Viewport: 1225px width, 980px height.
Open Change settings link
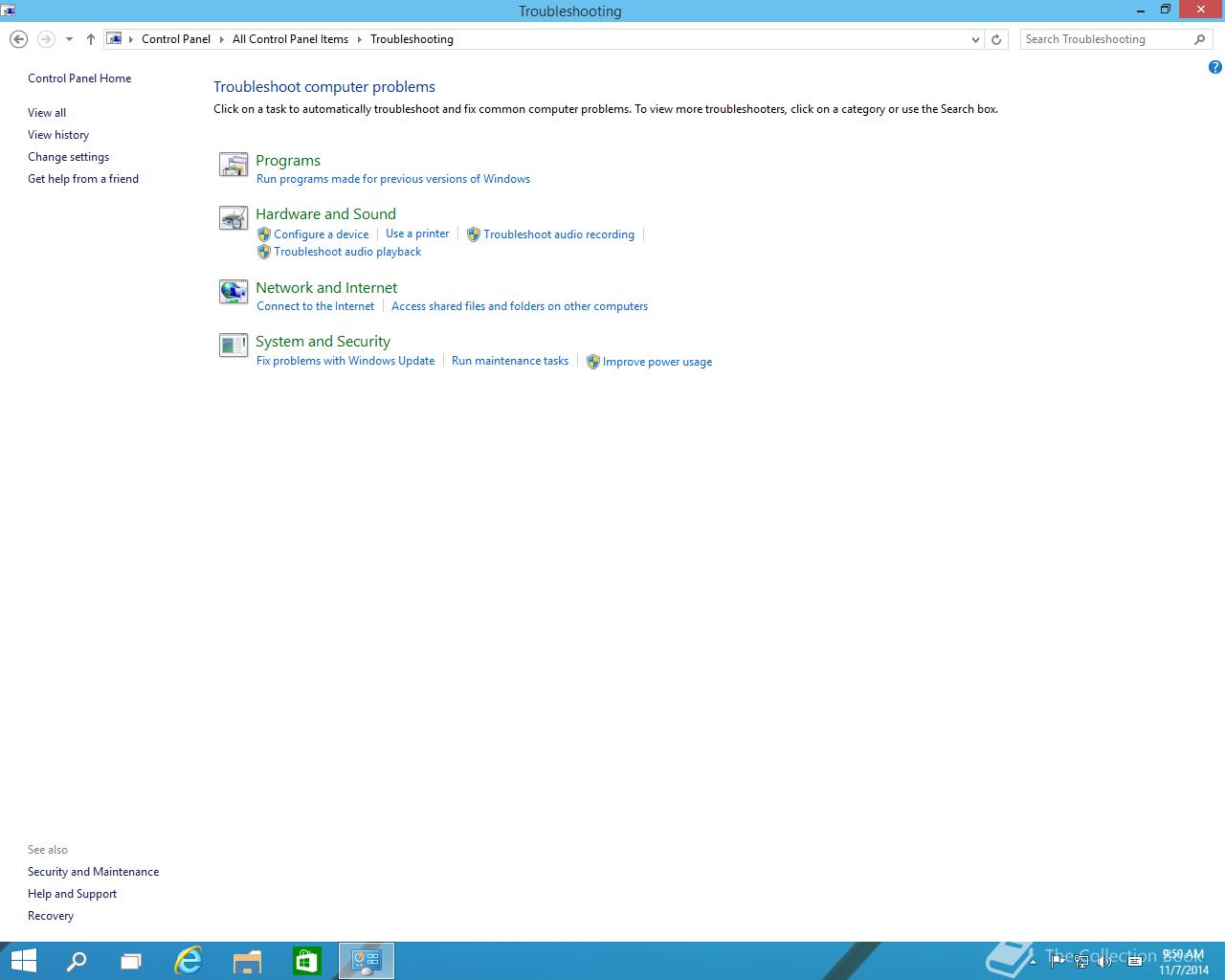(68, 157)
